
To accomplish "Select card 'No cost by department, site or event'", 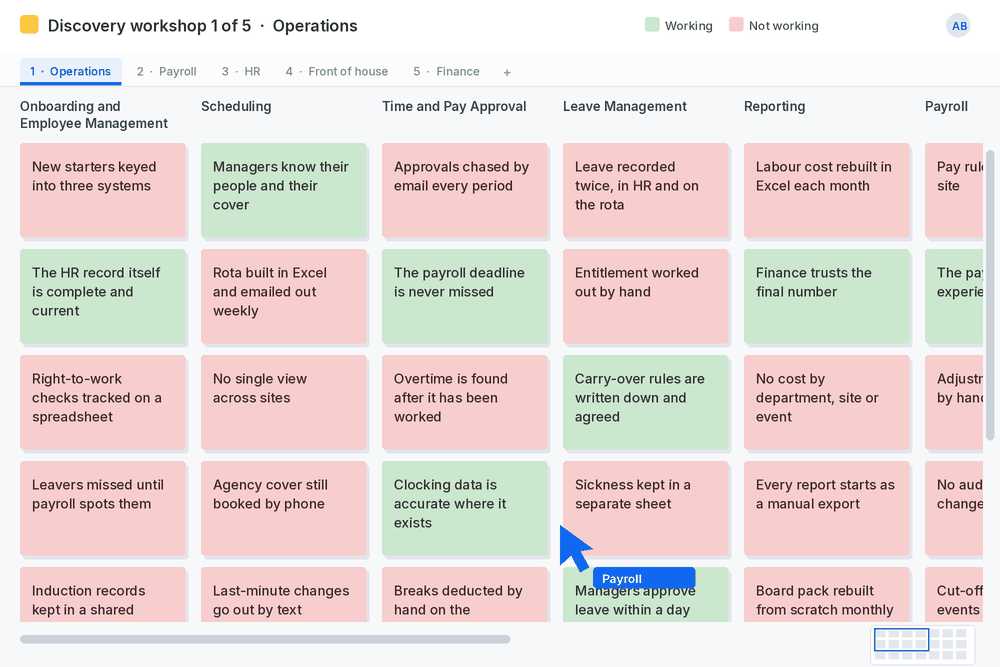I will pyautogui.click(x=827, y=402).
